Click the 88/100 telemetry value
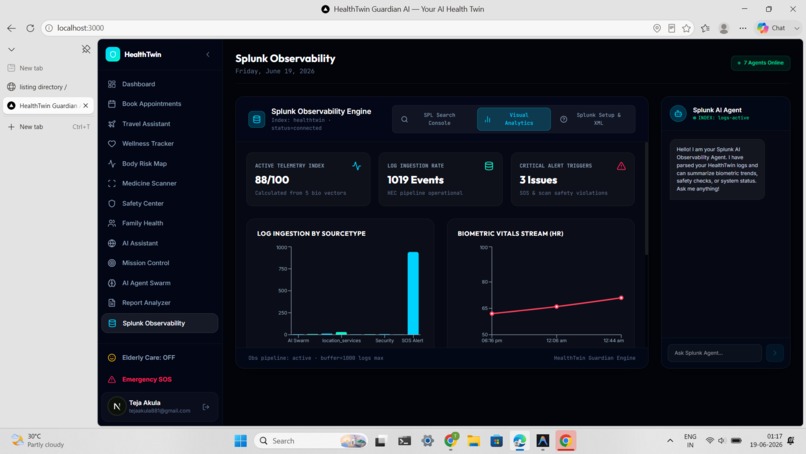The width and height of the screenshot is (806, 454). point(272,180)
